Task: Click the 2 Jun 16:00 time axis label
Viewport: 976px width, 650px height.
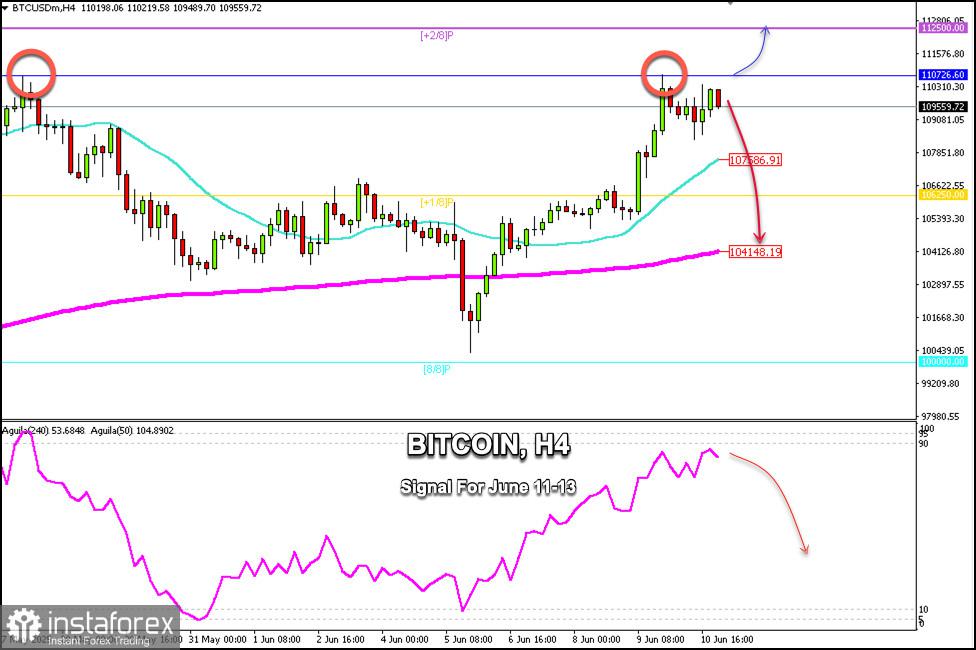Action: coord(340,639)
